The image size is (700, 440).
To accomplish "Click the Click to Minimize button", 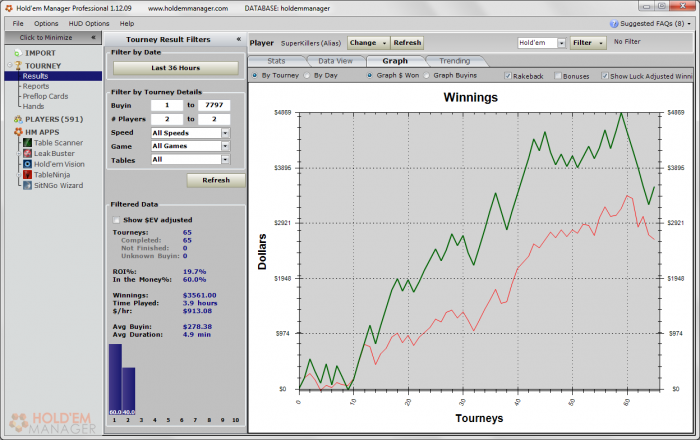I will (x=51, y=37).
